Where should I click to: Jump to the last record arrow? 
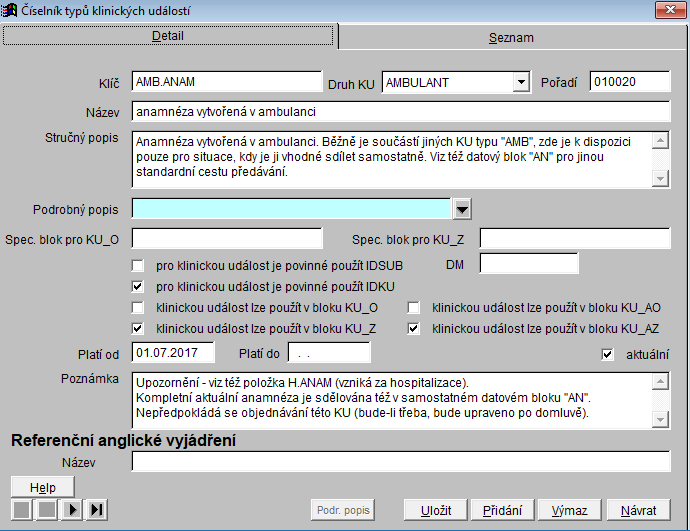[97, 510]
